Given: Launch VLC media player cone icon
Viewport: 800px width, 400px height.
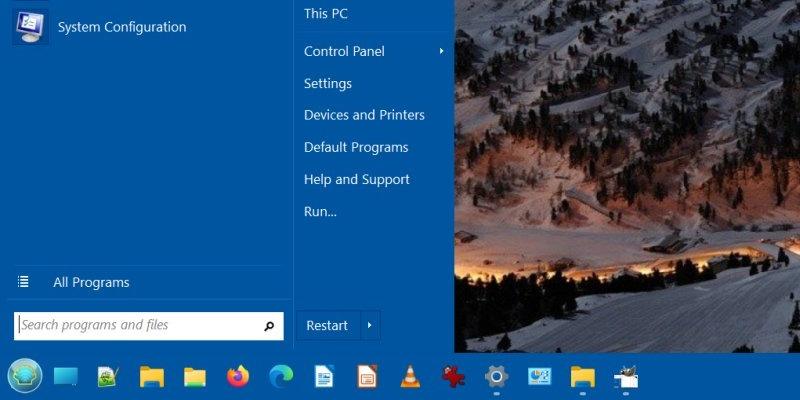Looking at the screenshot, I should coord(410,376).
